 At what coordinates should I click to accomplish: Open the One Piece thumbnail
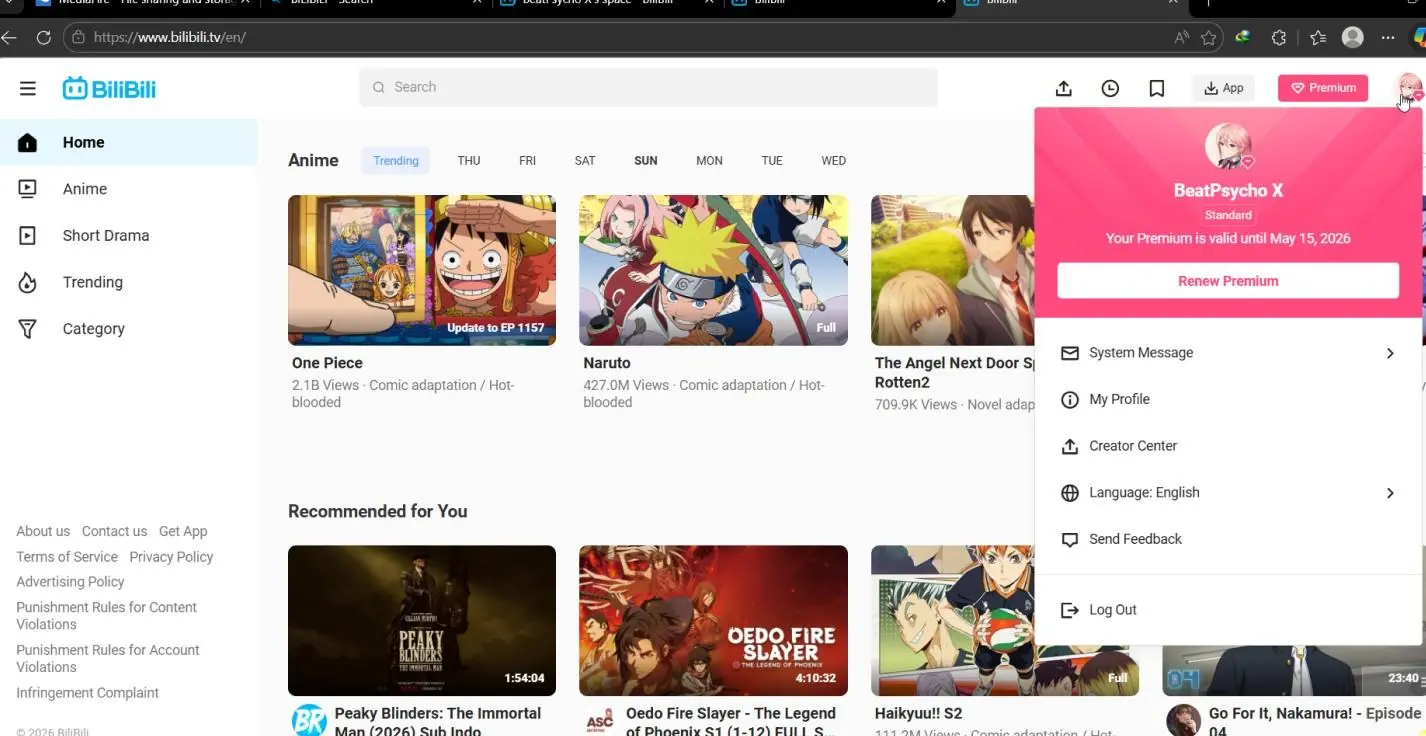(422, 270)
